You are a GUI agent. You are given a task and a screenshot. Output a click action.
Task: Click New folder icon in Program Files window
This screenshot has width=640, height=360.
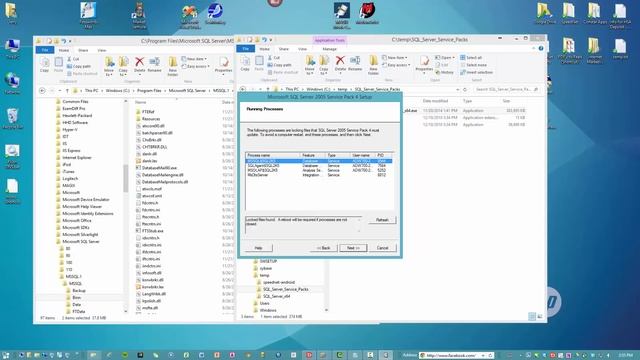pos(173,62)
